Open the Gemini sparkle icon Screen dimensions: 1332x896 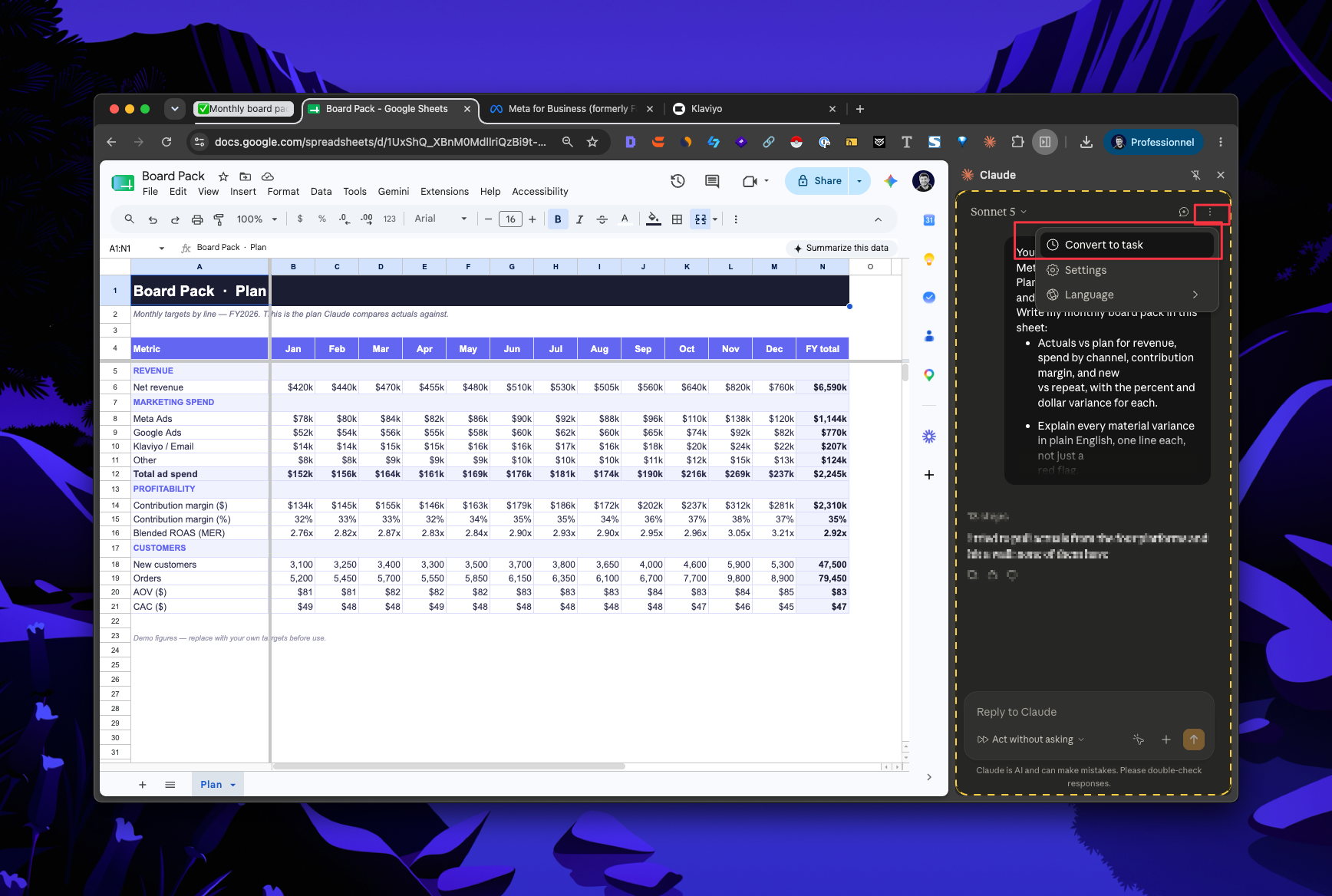coord(891,181)
